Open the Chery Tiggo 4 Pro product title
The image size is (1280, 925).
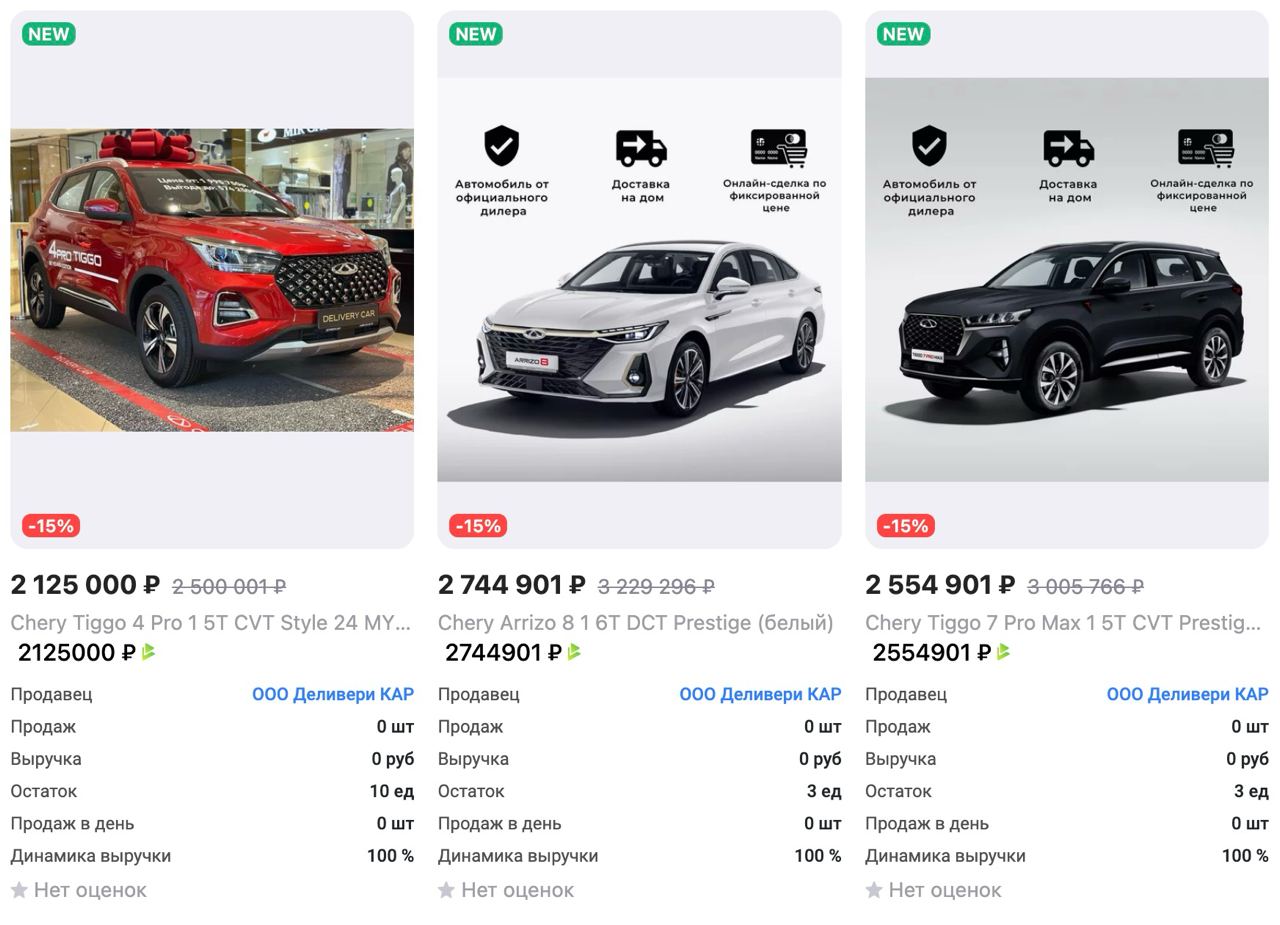click(211, 623)
